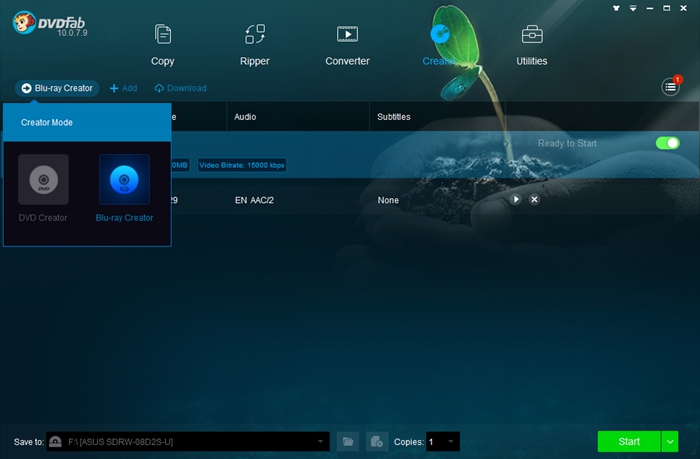Click the disc drive icon beside Save to

pos(55,442)
